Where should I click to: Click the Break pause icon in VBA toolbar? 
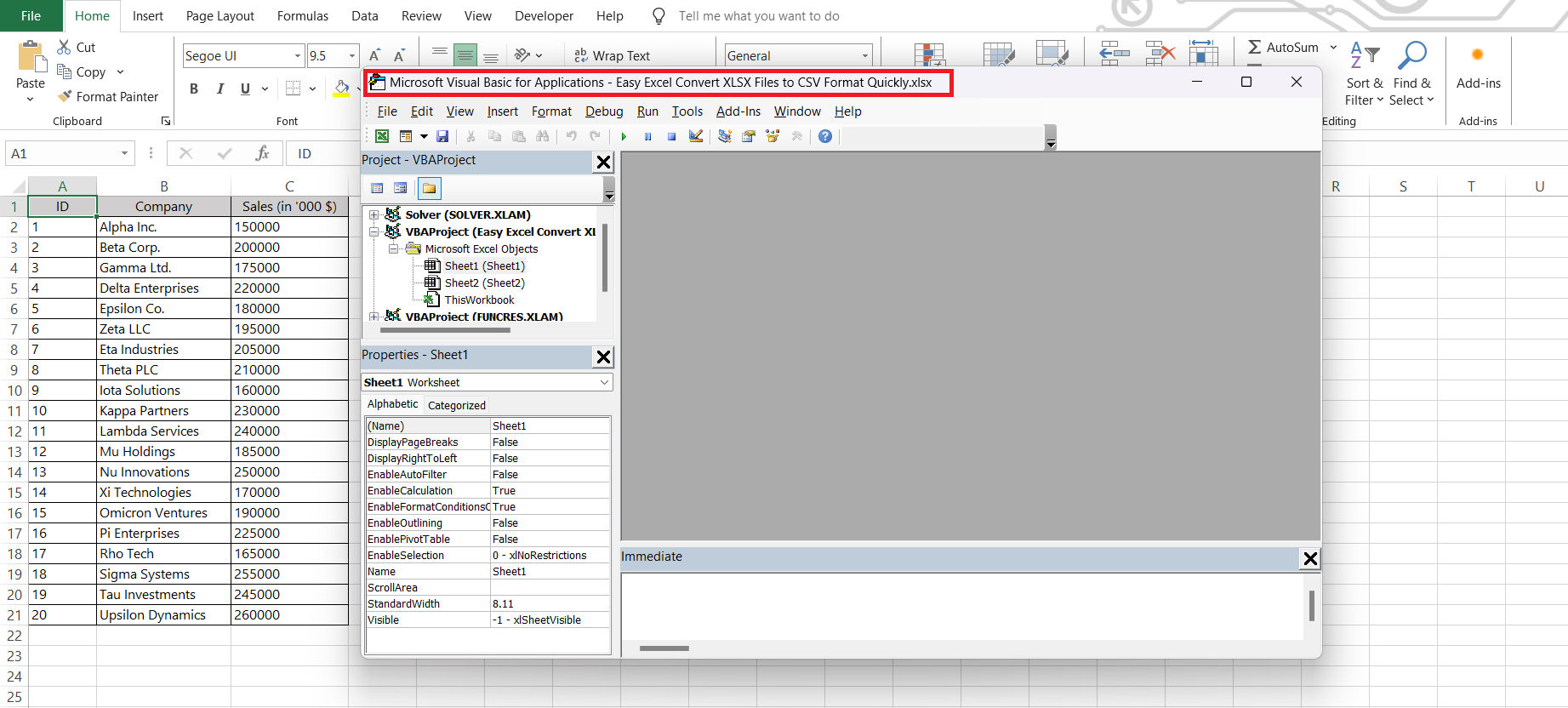(647, 136)
